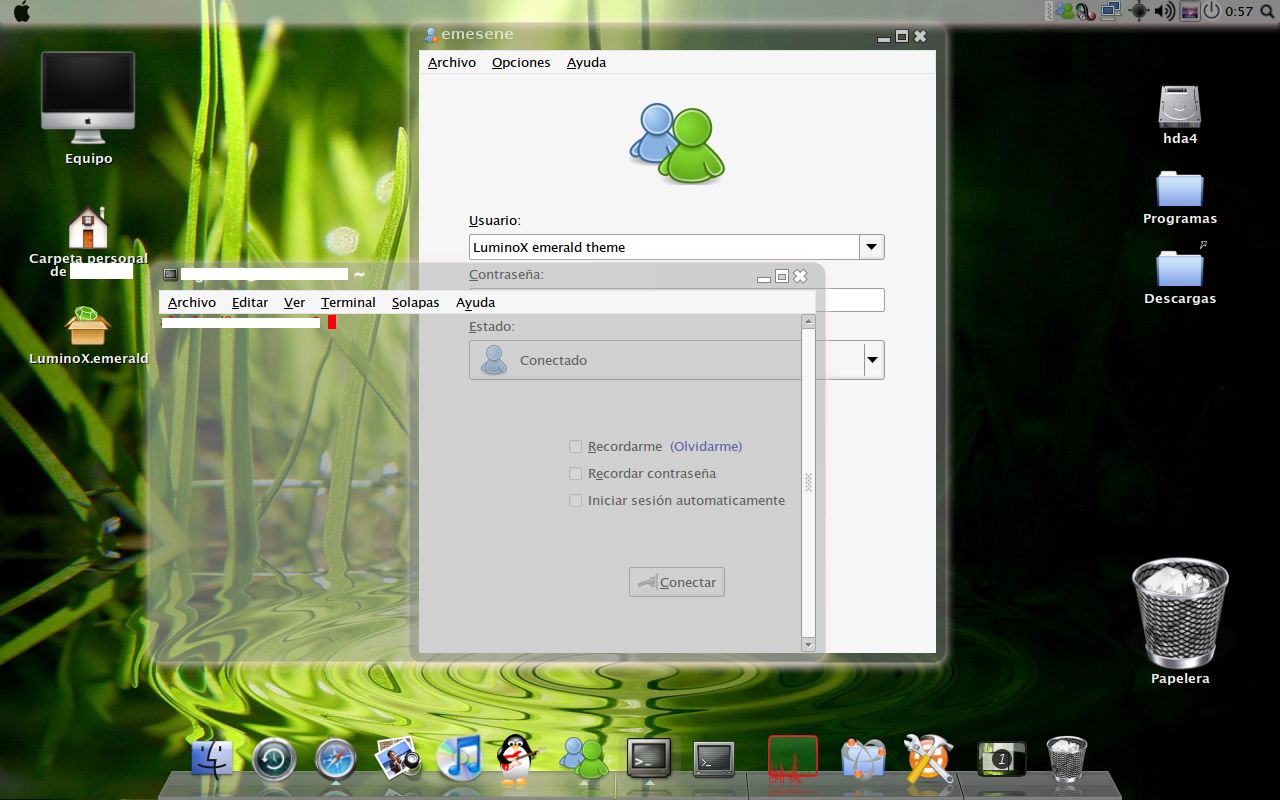
Task: Open terminal Archivo menu
Action: coord(192,302)
